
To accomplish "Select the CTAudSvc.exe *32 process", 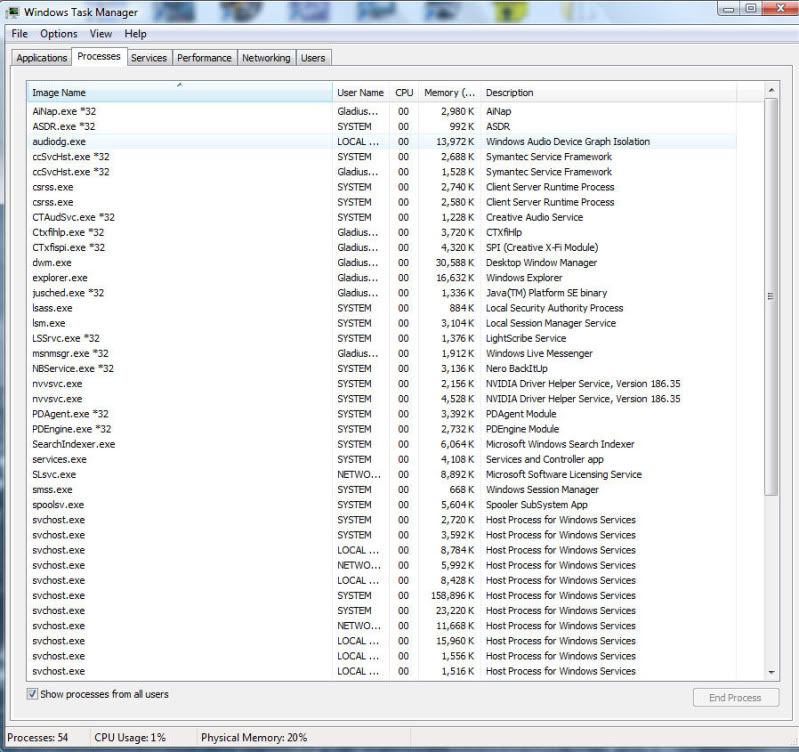I will tap(382, 217).
